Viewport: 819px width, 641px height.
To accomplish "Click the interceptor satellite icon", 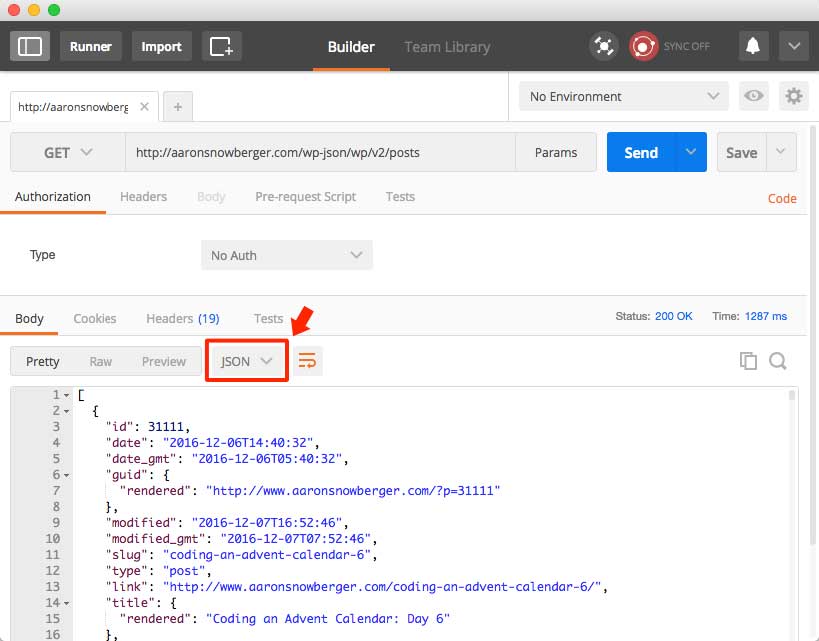I will point(604,46).
